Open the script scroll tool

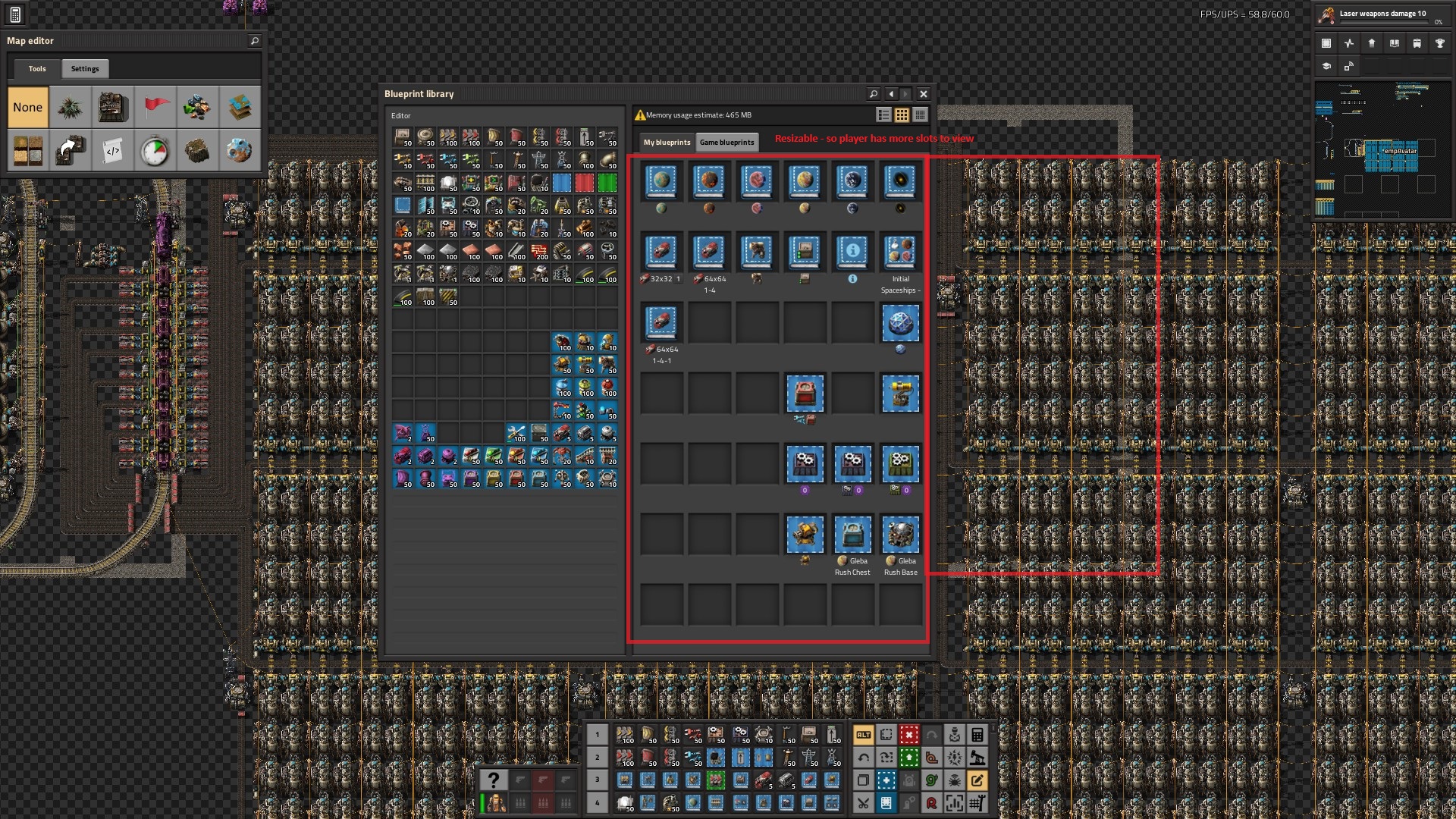point(112,151)
